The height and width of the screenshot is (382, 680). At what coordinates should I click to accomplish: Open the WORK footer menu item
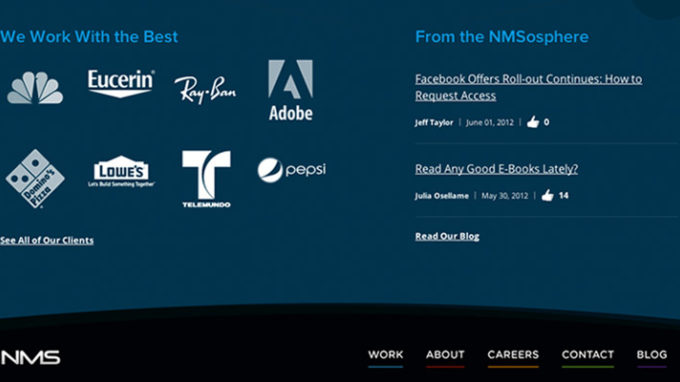(x=386, y=355)
